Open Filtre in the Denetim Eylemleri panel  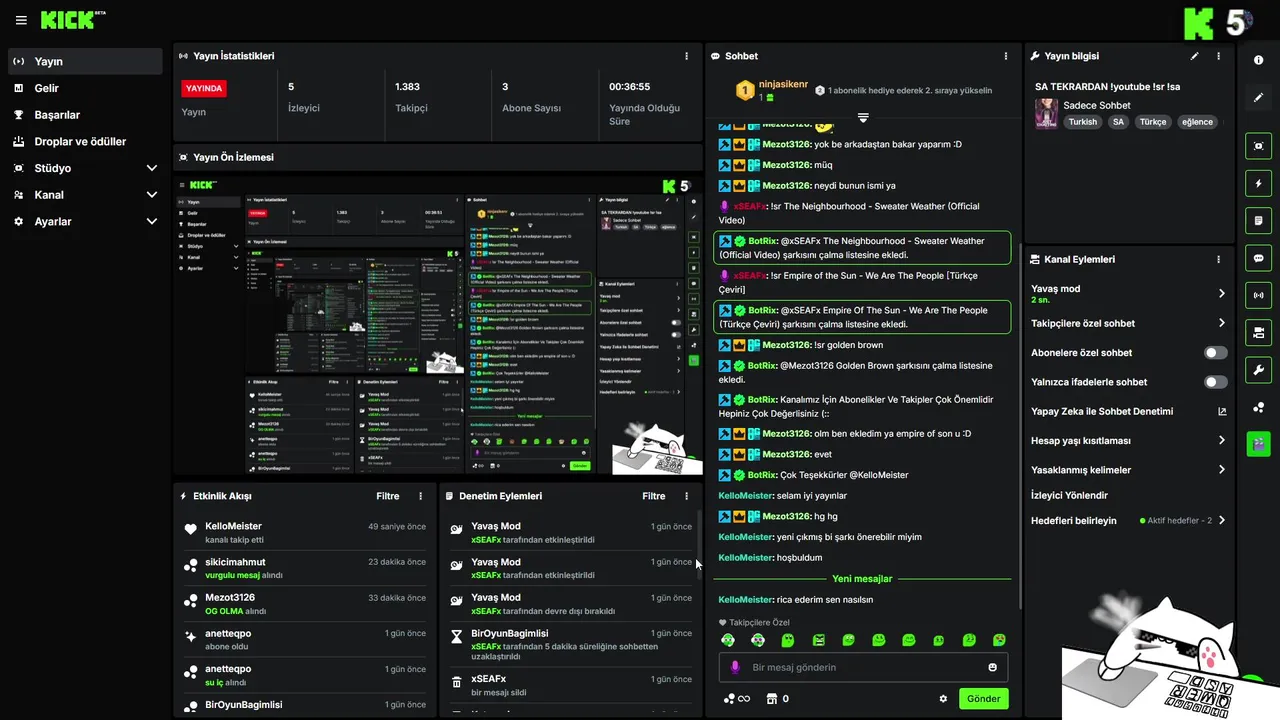pos(654,496)
